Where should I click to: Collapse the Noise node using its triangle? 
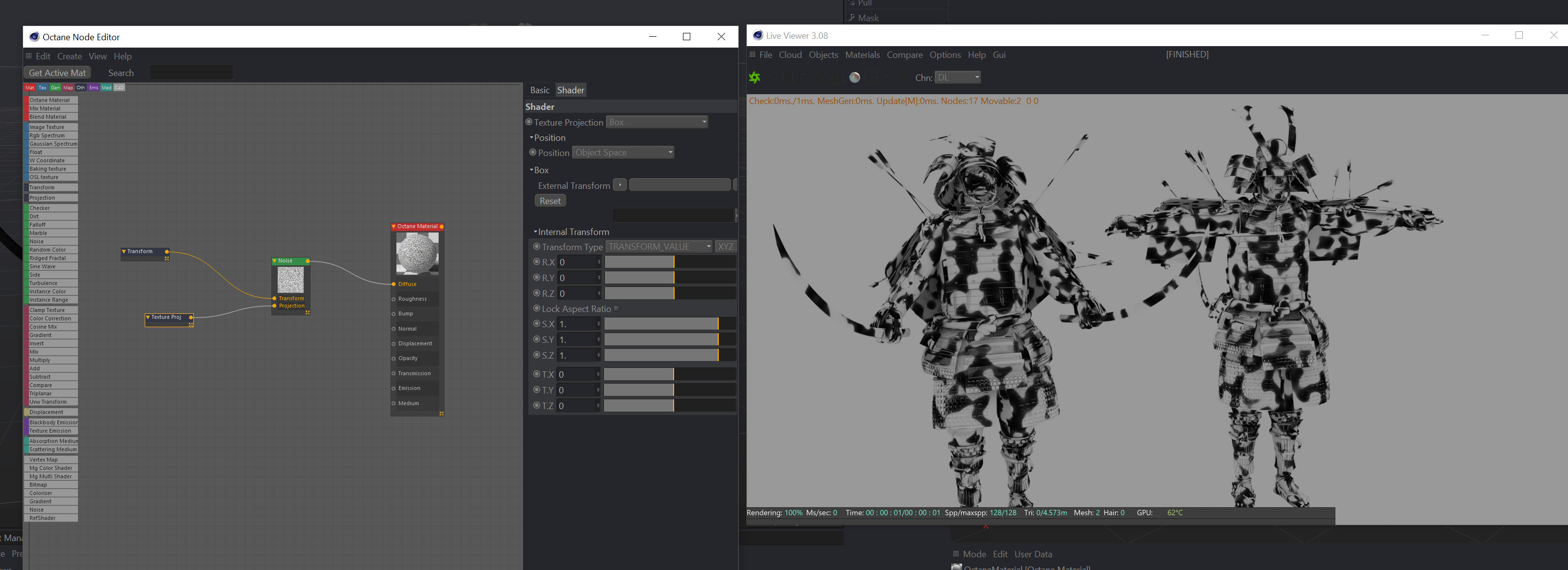(275, 261)
